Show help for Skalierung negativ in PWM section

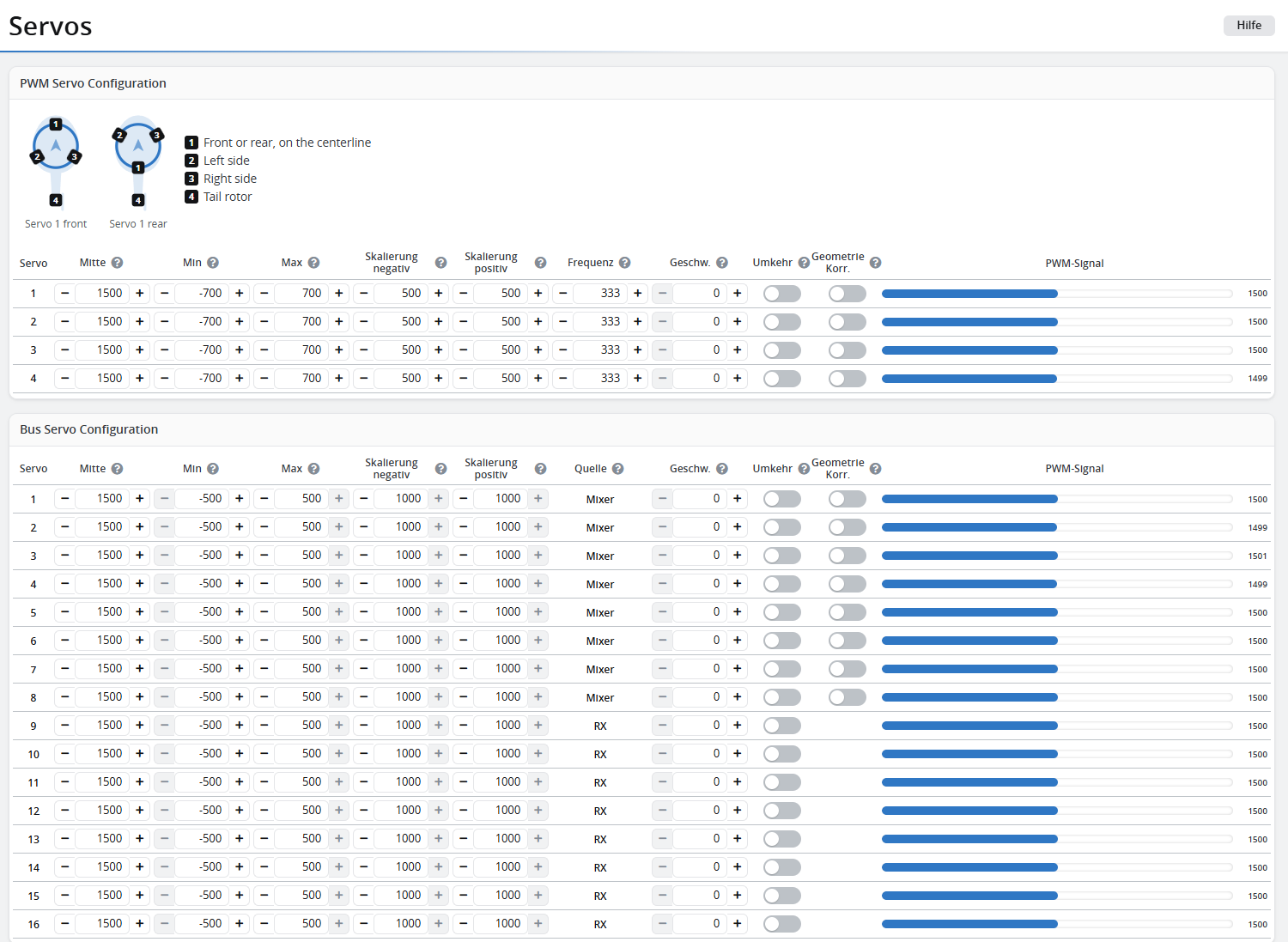point(440,263)
